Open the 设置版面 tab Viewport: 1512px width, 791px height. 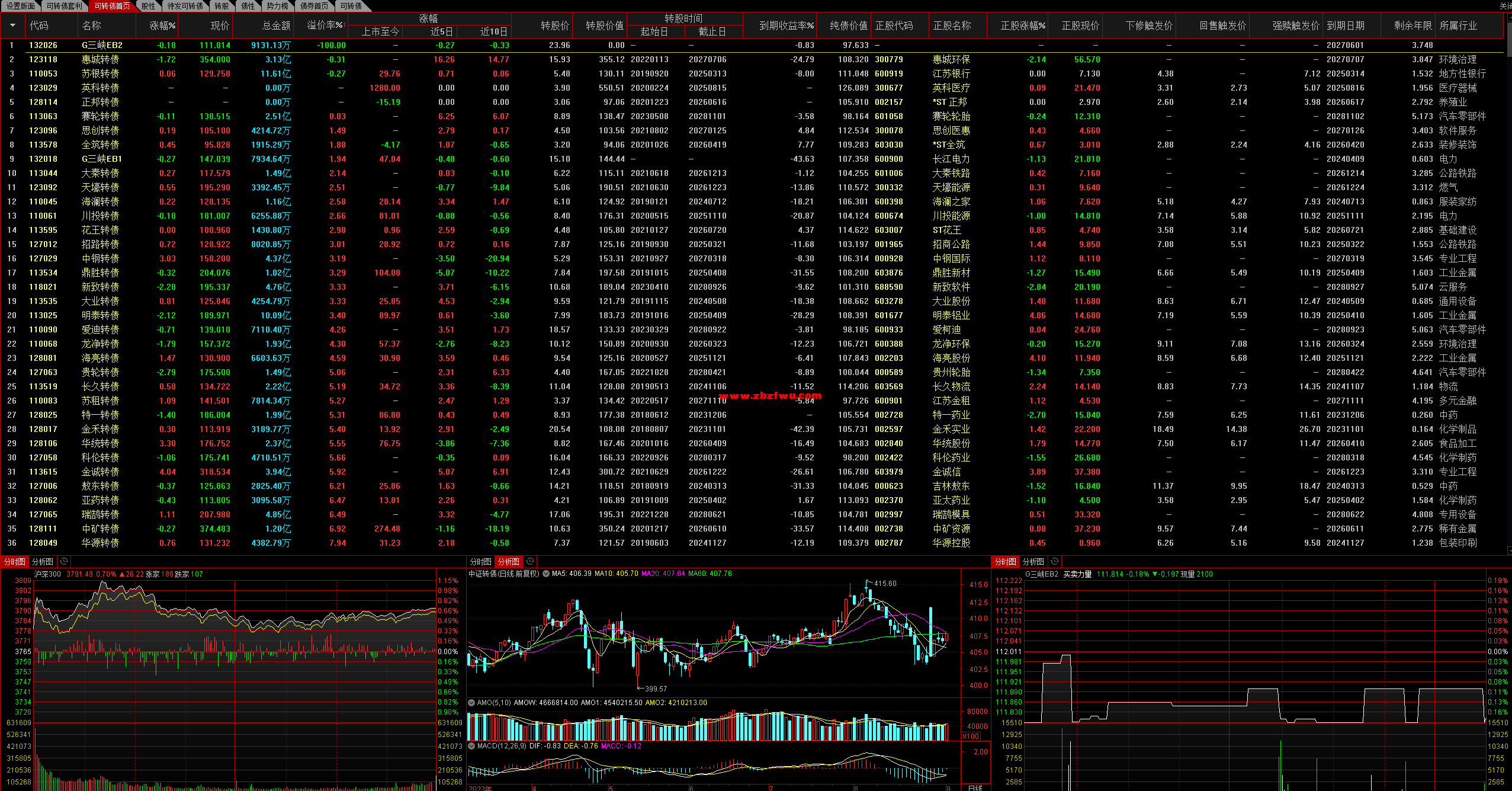point(20,6)
